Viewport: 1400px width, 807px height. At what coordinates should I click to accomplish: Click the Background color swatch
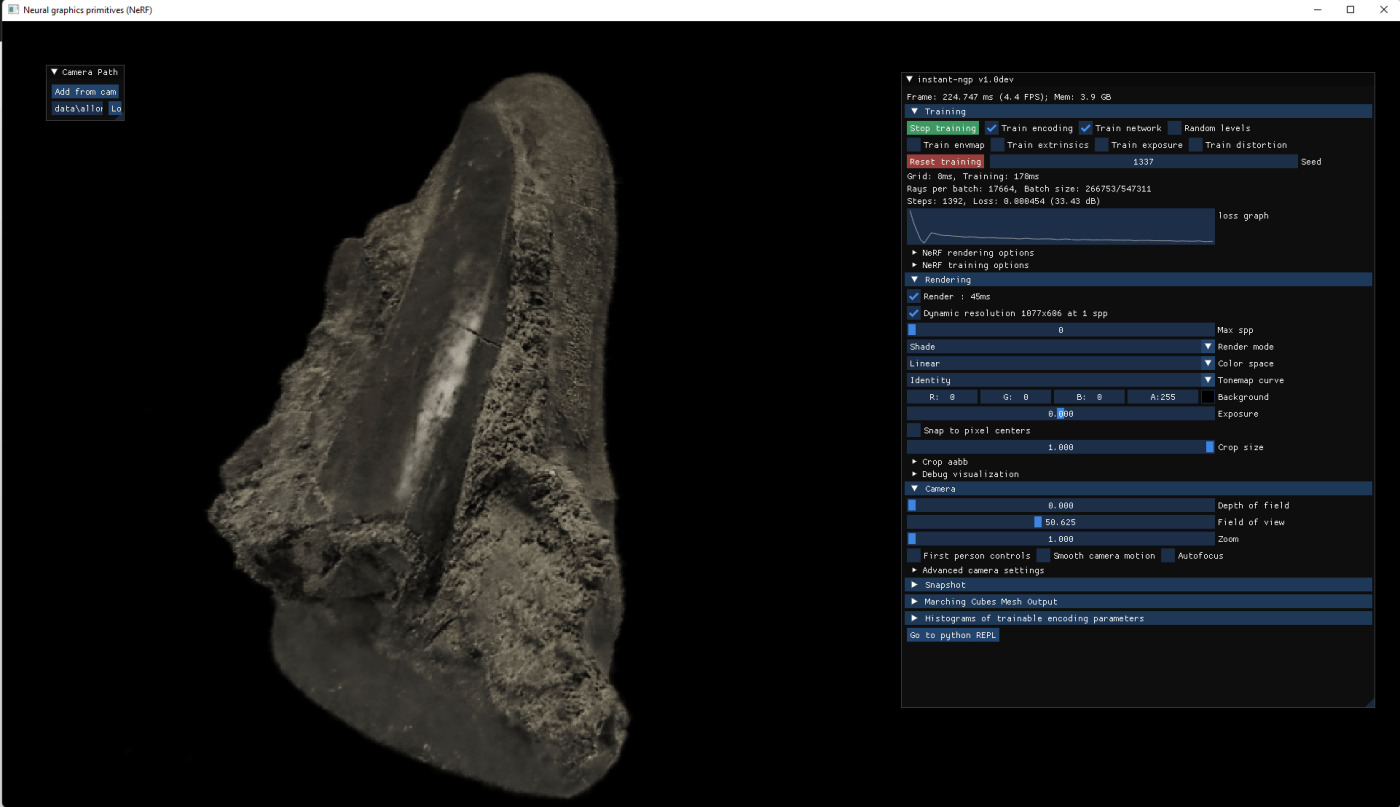[x=1208, y=397]
